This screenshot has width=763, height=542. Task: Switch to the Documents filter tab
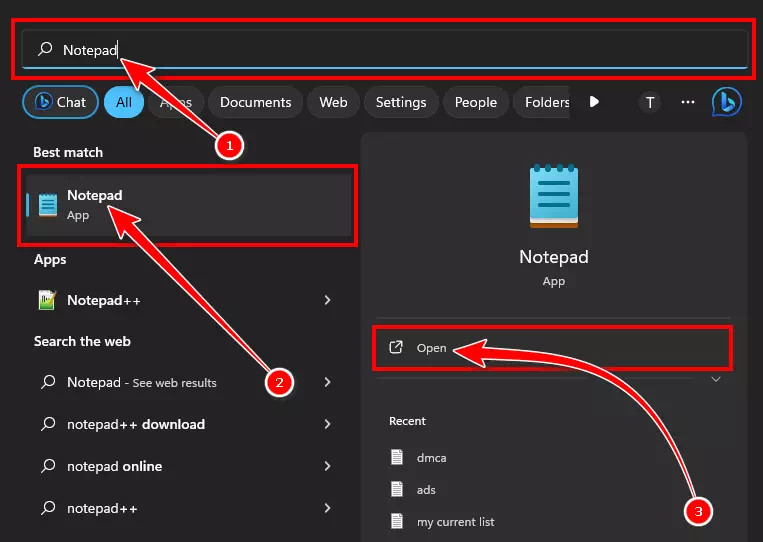(x=255, y=102)
